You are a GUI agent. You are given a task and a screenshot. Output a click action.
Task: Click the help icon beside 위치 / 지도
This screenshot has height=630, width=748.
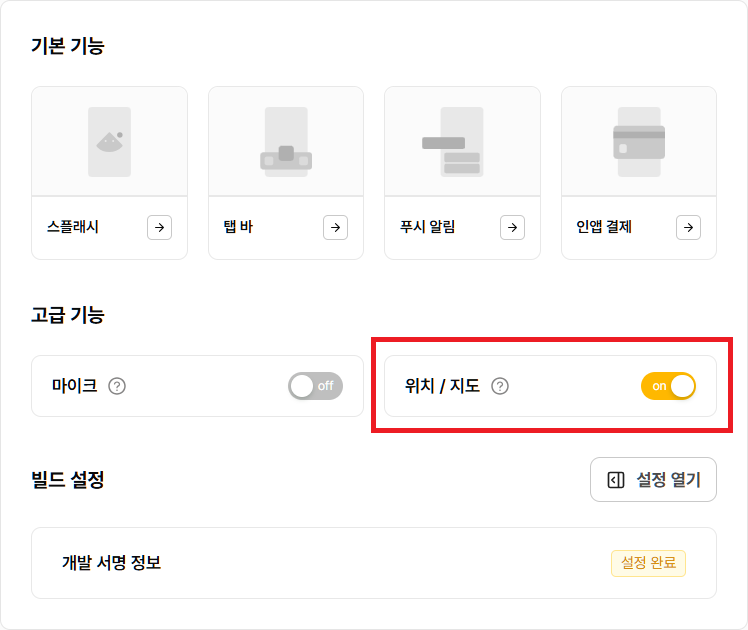click(x=500, y=386)
